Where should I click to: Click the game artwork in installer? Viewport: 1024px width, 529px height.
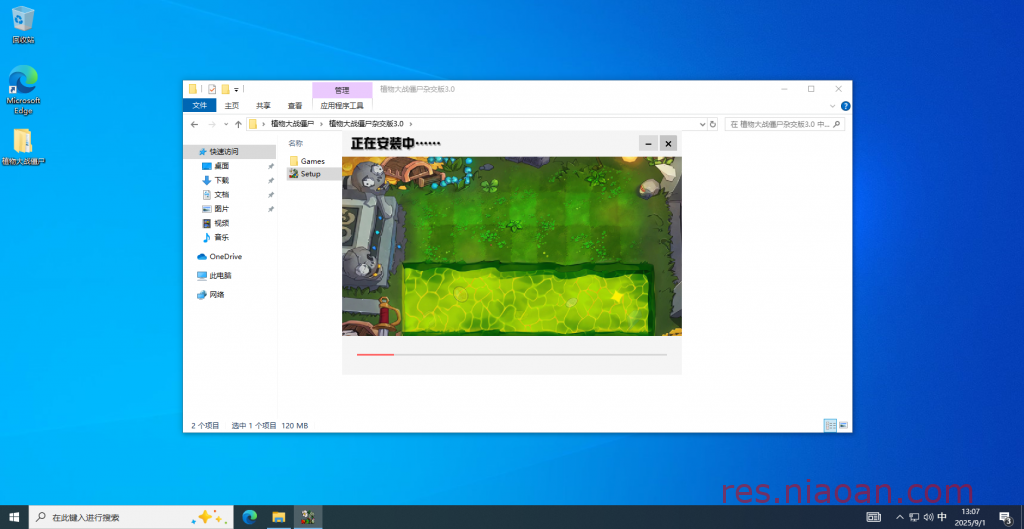511,246
